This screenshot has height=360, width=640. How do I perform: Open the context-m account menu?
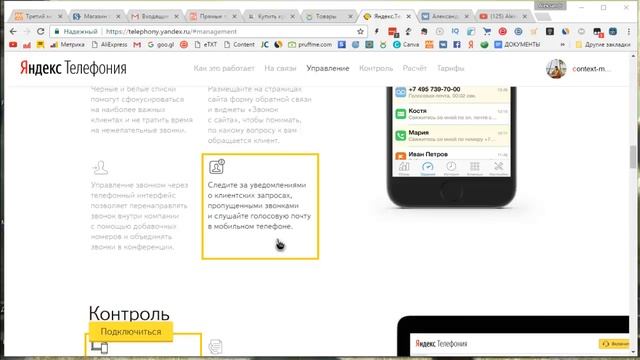click(x=591, y=69)
